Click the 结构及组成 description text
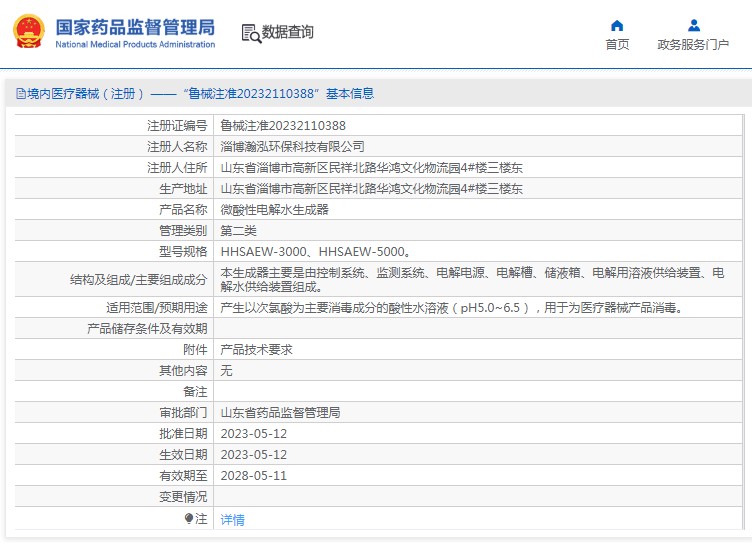This screenshot has width=752, height=543. 472,280
